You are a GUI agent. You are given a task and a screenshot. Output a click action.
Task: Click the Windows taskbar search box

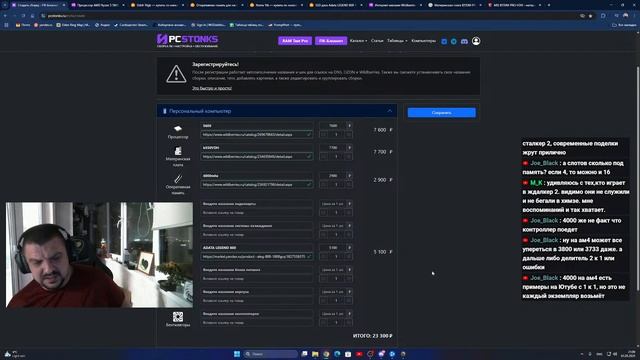(271, 354)
